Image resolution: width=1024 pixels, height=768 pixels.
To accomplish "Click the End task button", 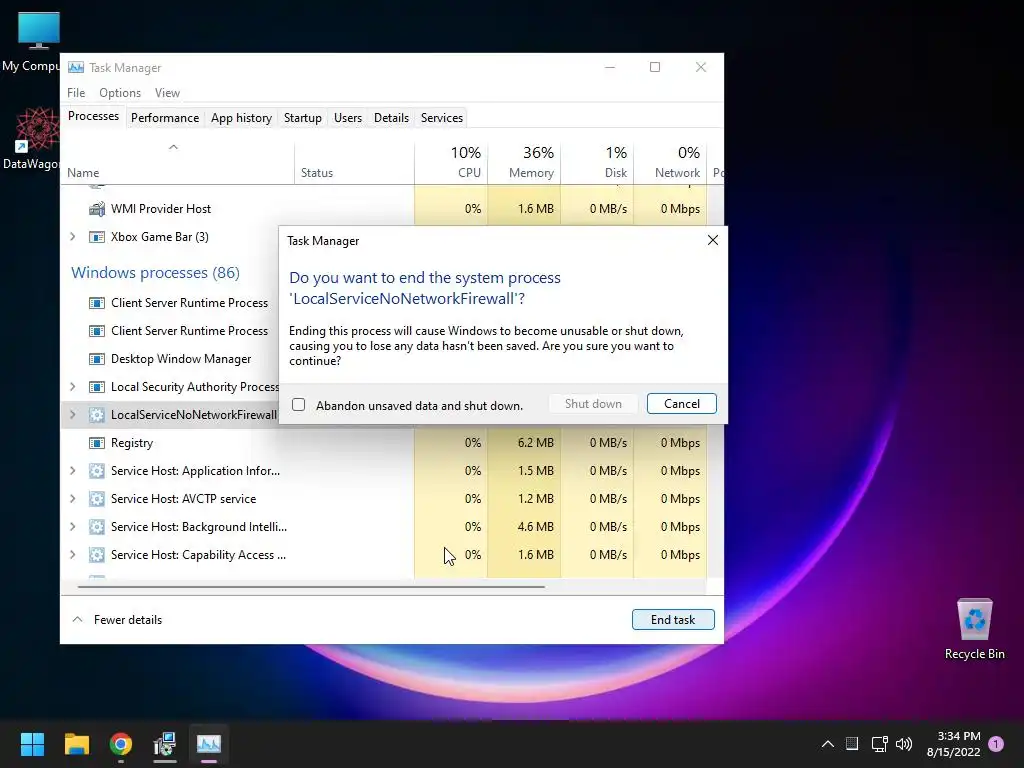I will [x=673, y=619].
